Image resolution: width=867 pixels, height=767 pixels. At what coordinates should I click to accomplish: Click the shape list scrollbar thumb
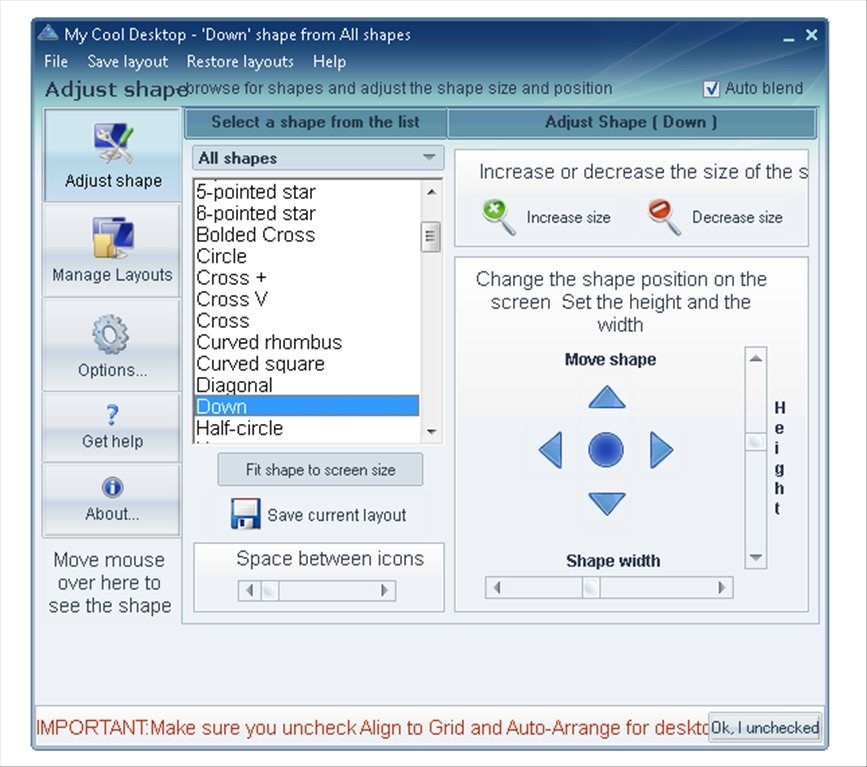430,237
